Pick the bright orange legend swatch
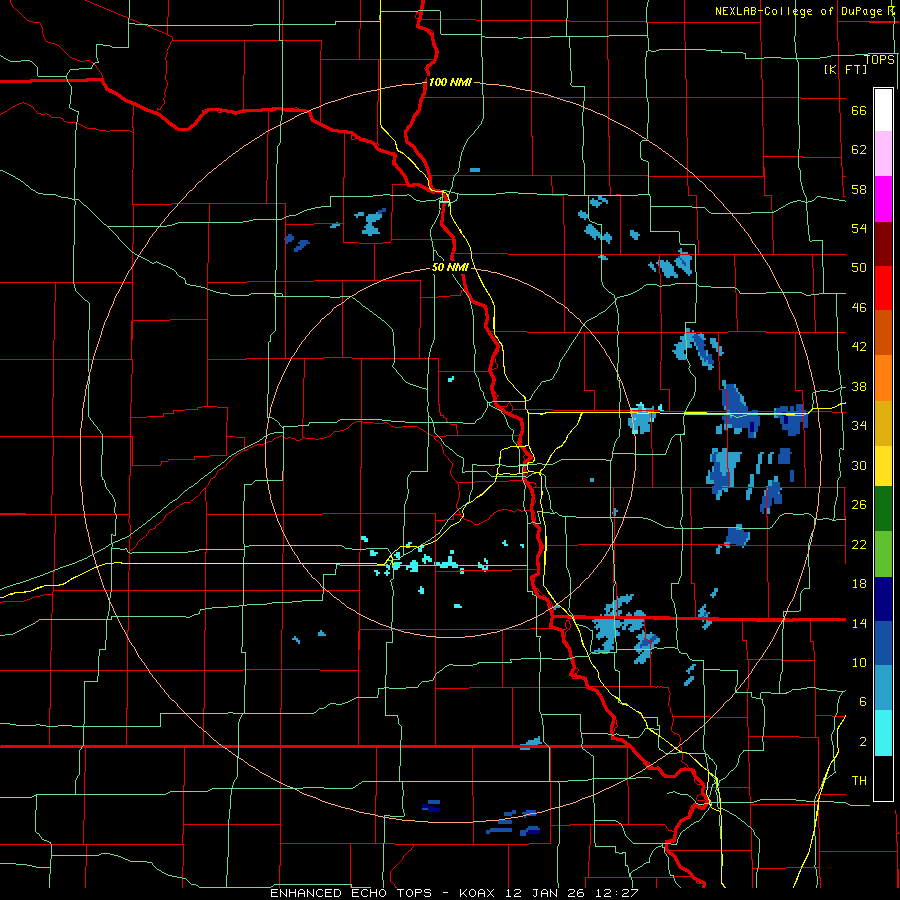 point(883,378)
